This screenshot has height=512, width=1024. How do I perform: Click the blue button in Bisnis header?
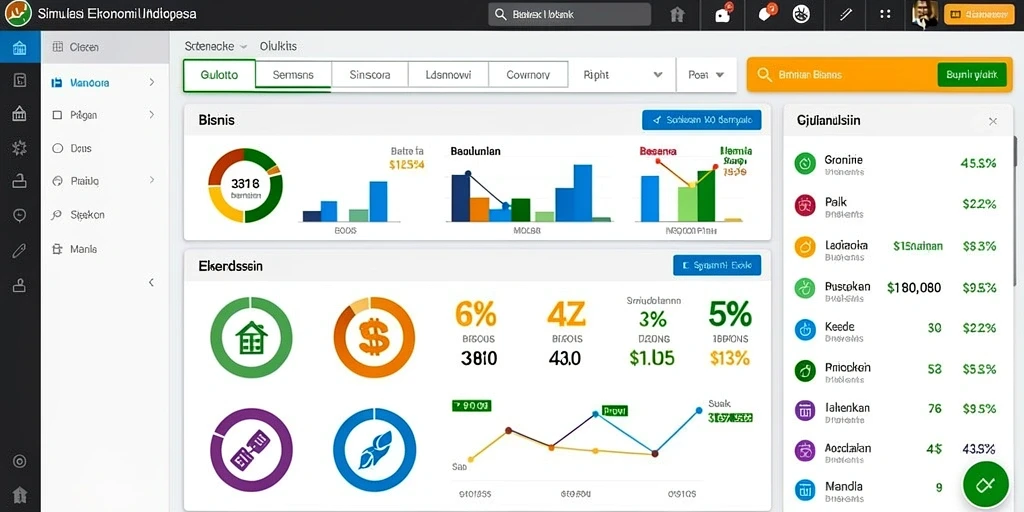pos(701,120)
